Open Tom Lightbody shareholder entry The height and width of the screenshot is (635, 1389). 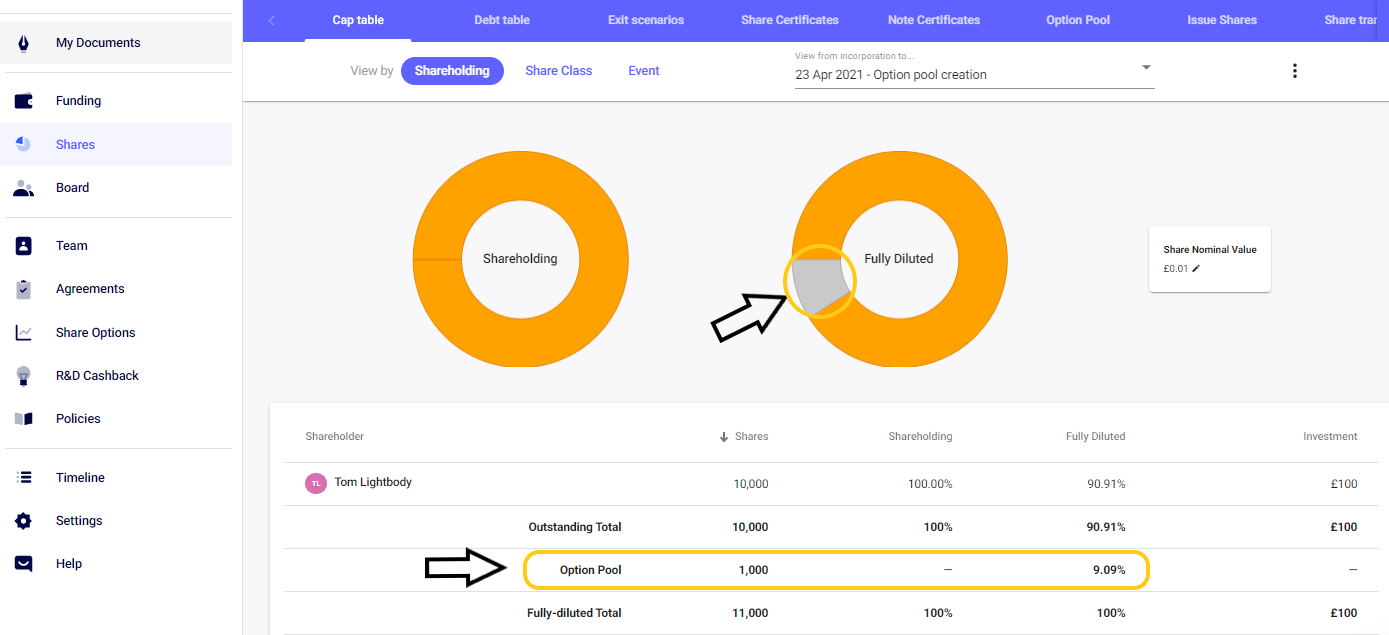pyautogui.click(x=372, y=483)
